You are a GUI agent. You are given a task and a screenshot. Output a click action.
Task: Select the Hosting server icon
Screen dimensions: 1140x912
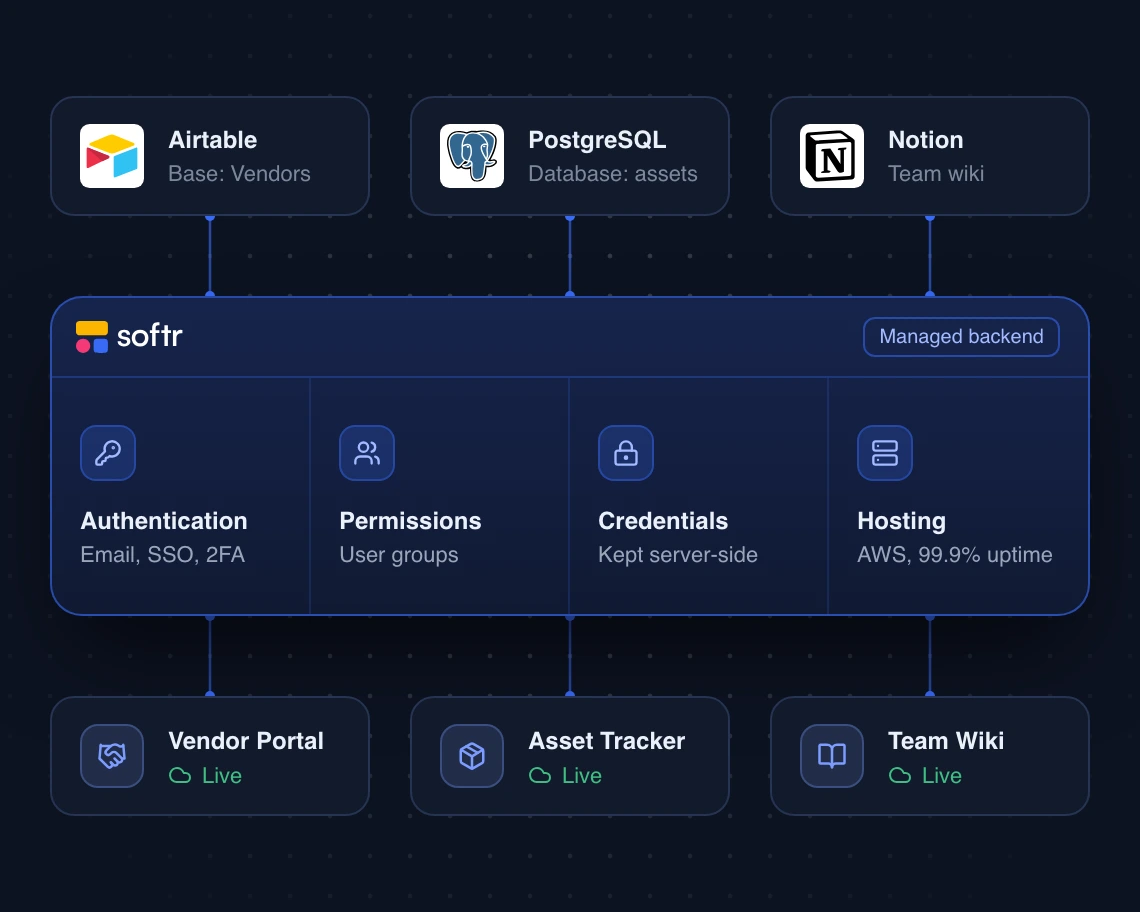pos(885,453)
